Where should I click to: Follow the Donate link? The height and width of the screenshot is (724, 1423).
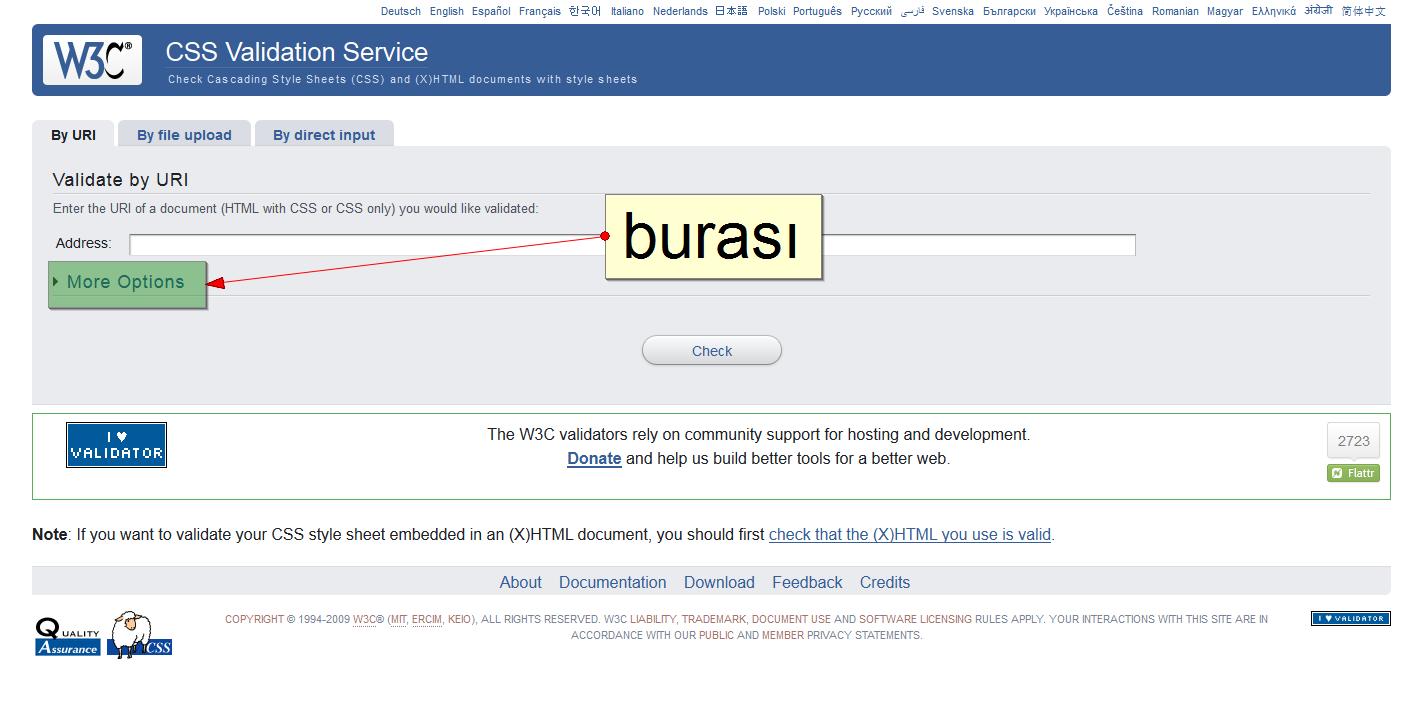tap(594, 459)
